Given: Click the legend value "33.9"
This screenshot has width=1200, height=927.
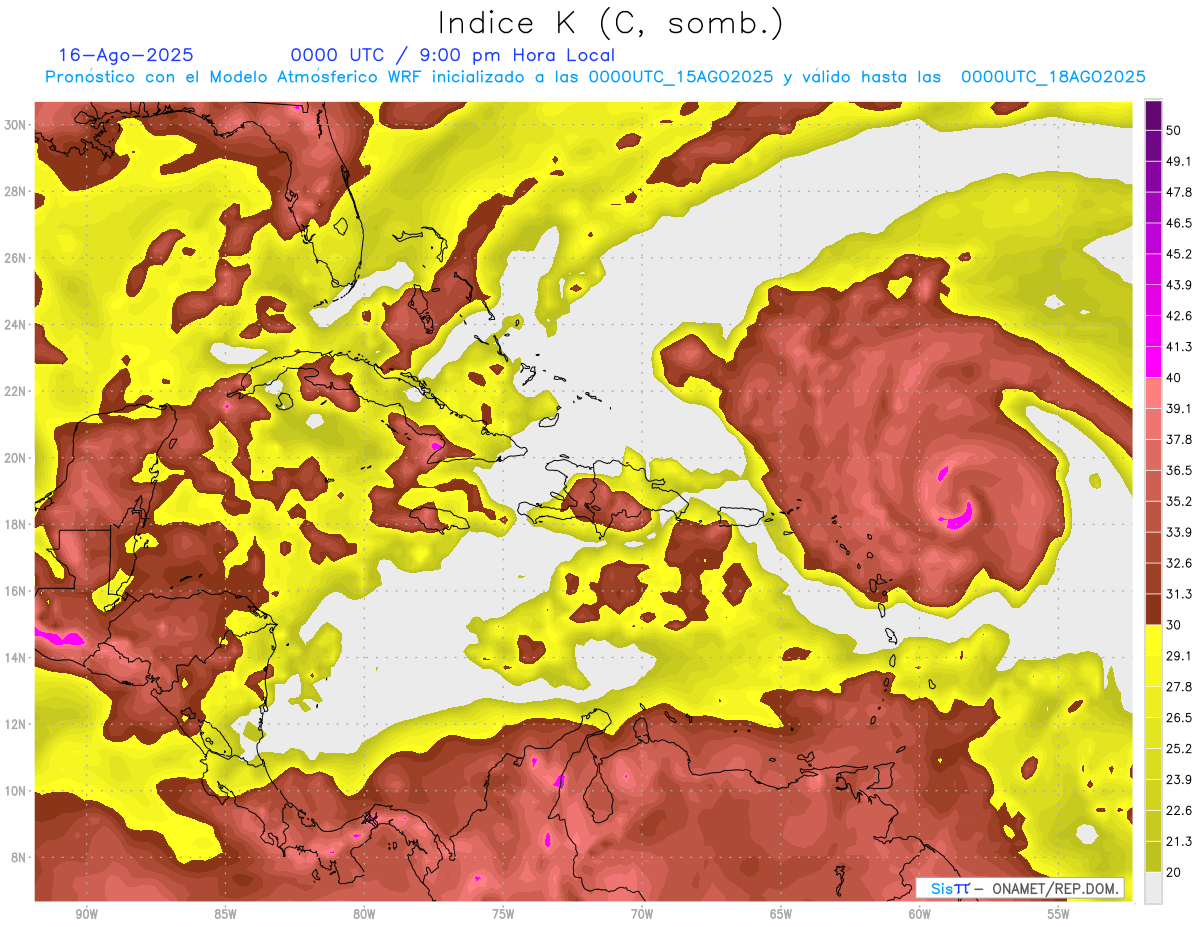Looking at the screenshot, I should point(1179,532).
